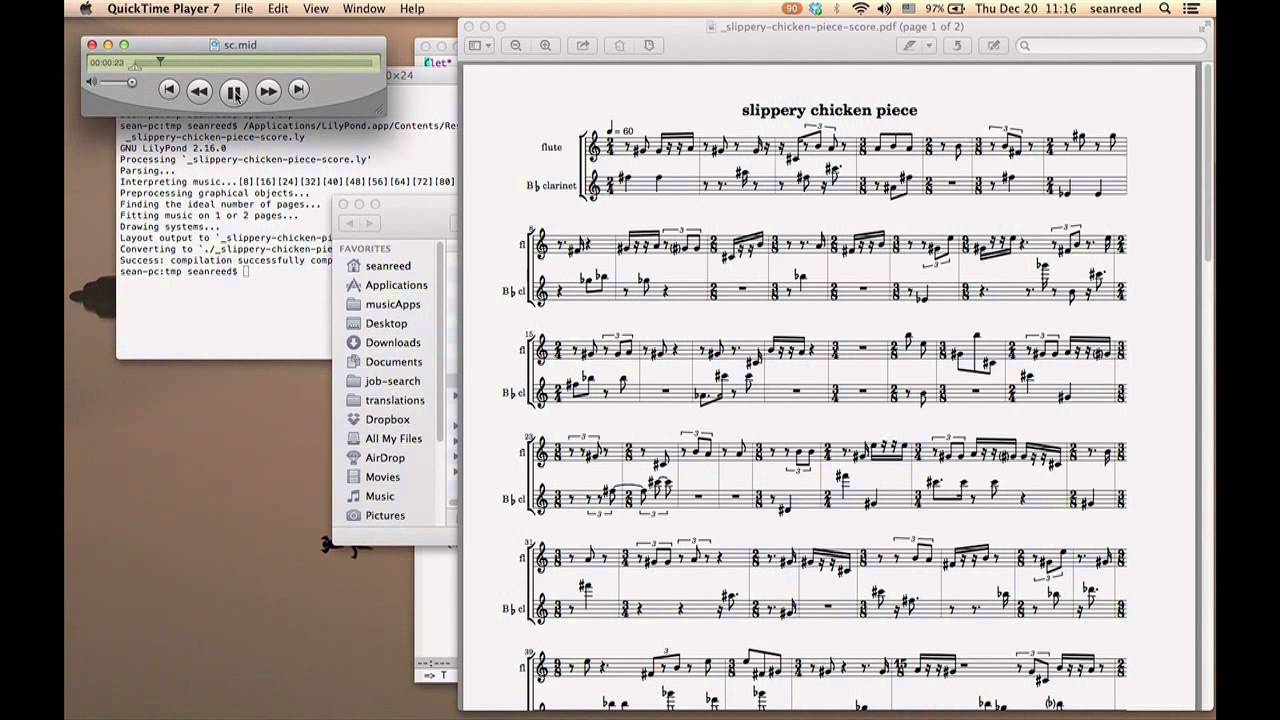Click the speaker icon in QuickTime player
The image size is (1280, 720).
pyautogui.click(x=93, y=82)
